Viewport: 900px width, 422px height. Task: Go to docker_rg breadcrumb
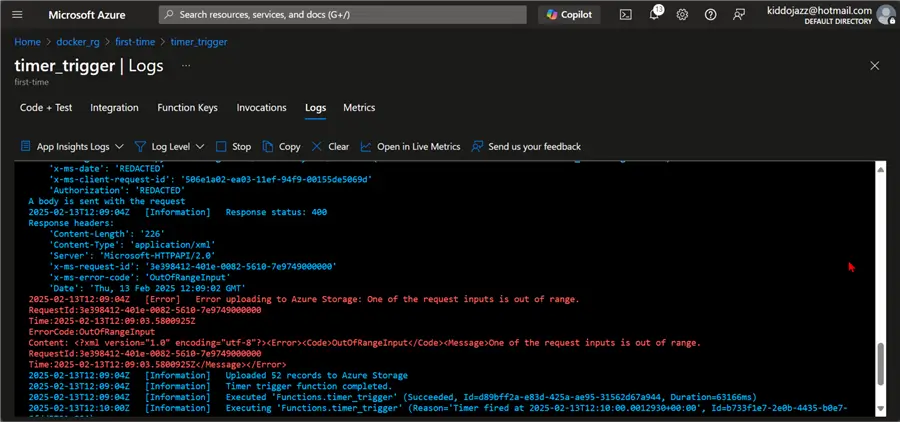coord(78,42)
